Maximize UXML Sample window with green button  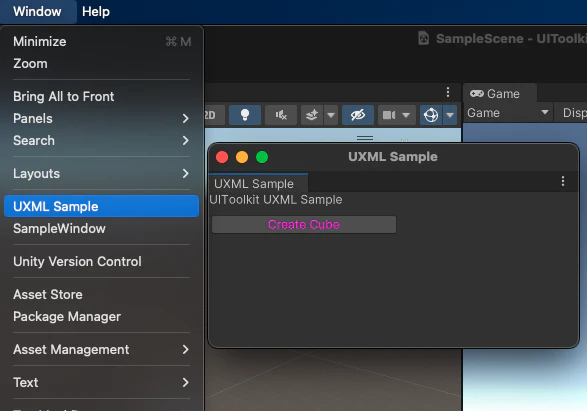click(x=262, y=157)
